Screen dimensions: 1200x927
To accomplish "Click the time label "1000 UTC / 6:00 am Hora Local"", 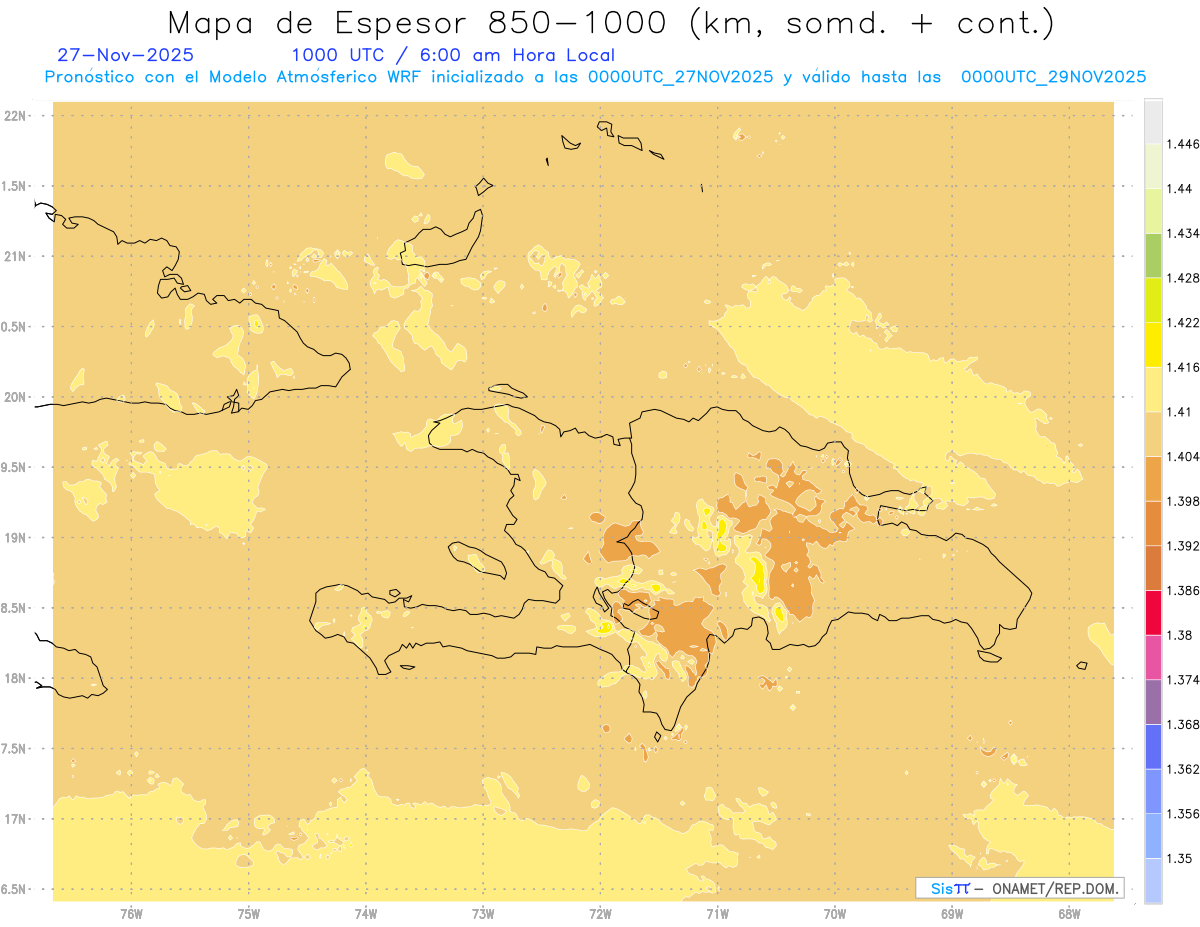I will [x=453, y=55].
